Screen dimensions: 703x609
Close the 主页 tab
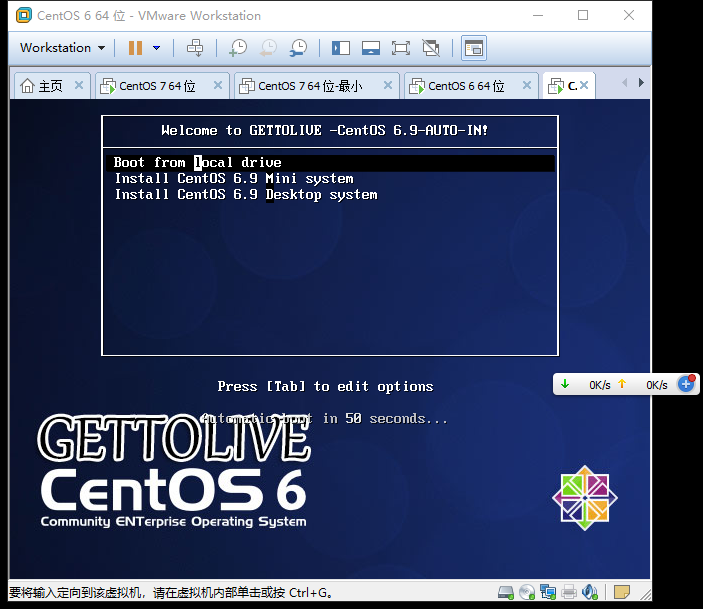click(79, 85)
